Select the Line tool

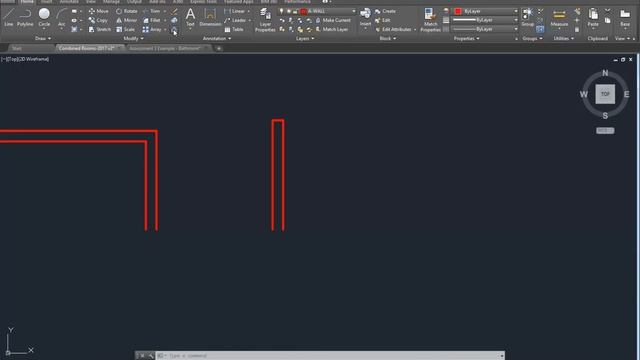pos(9,17)
